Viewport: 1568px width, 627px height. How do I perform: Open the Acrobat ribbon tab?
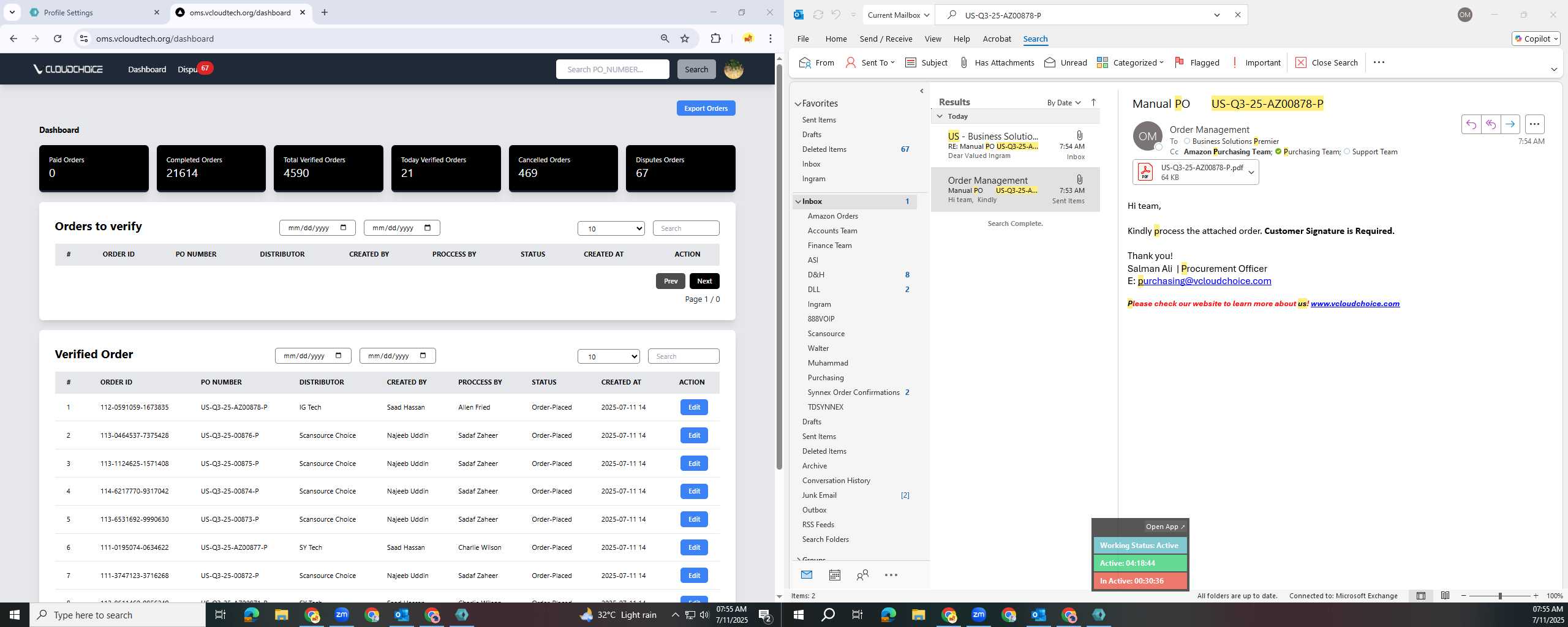point(997,39)
